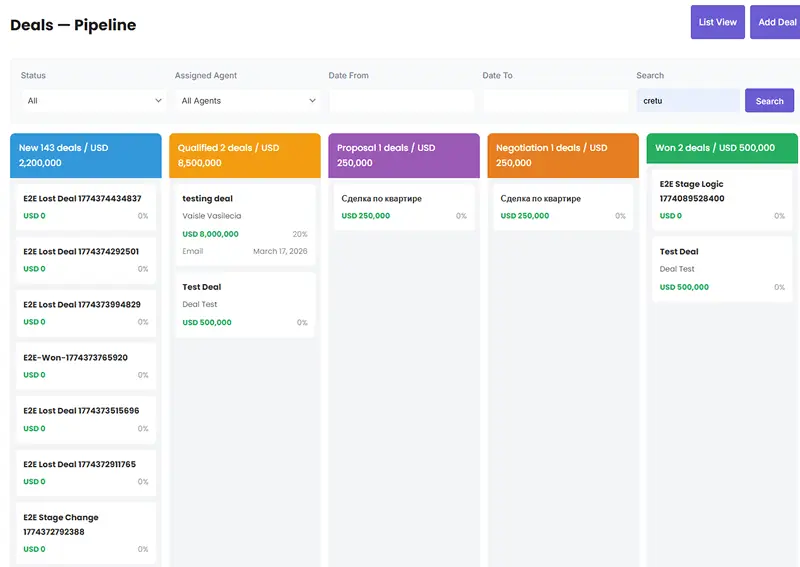Expand the Assigned Agent dropdown
This screenshot has width=800, height=567.
[248, 101]
